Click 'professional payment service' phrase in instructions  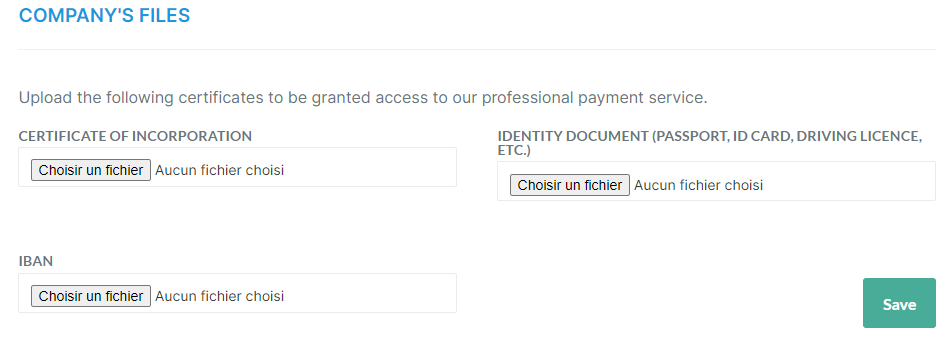tap(593, 98)
